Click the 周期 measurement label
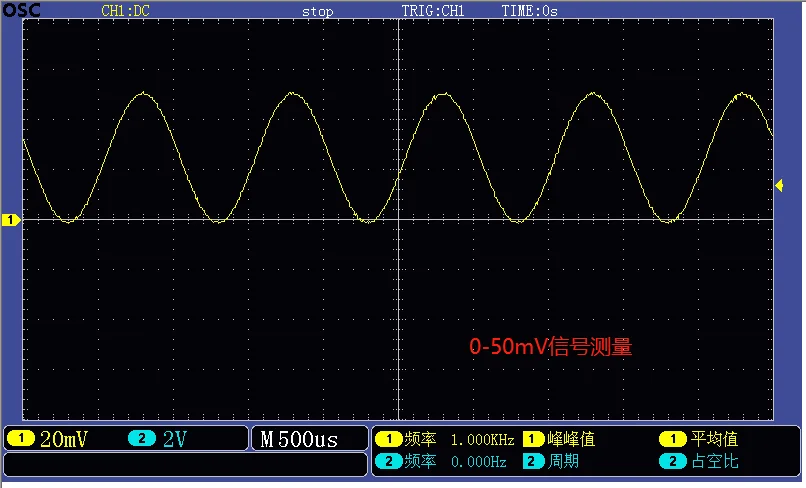 tap(563, 461)
